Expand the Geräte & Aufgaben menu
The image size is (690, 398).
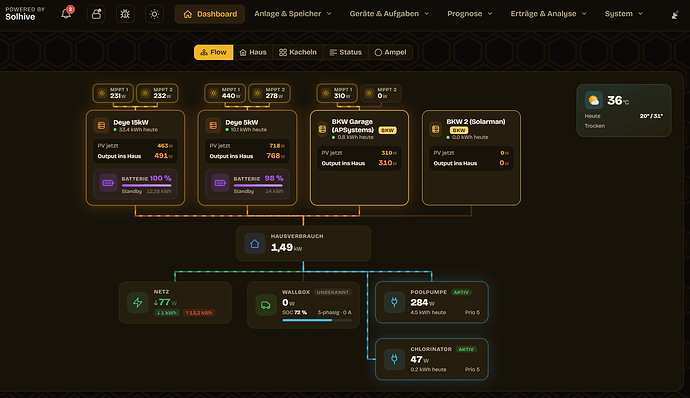click(389, 14)
